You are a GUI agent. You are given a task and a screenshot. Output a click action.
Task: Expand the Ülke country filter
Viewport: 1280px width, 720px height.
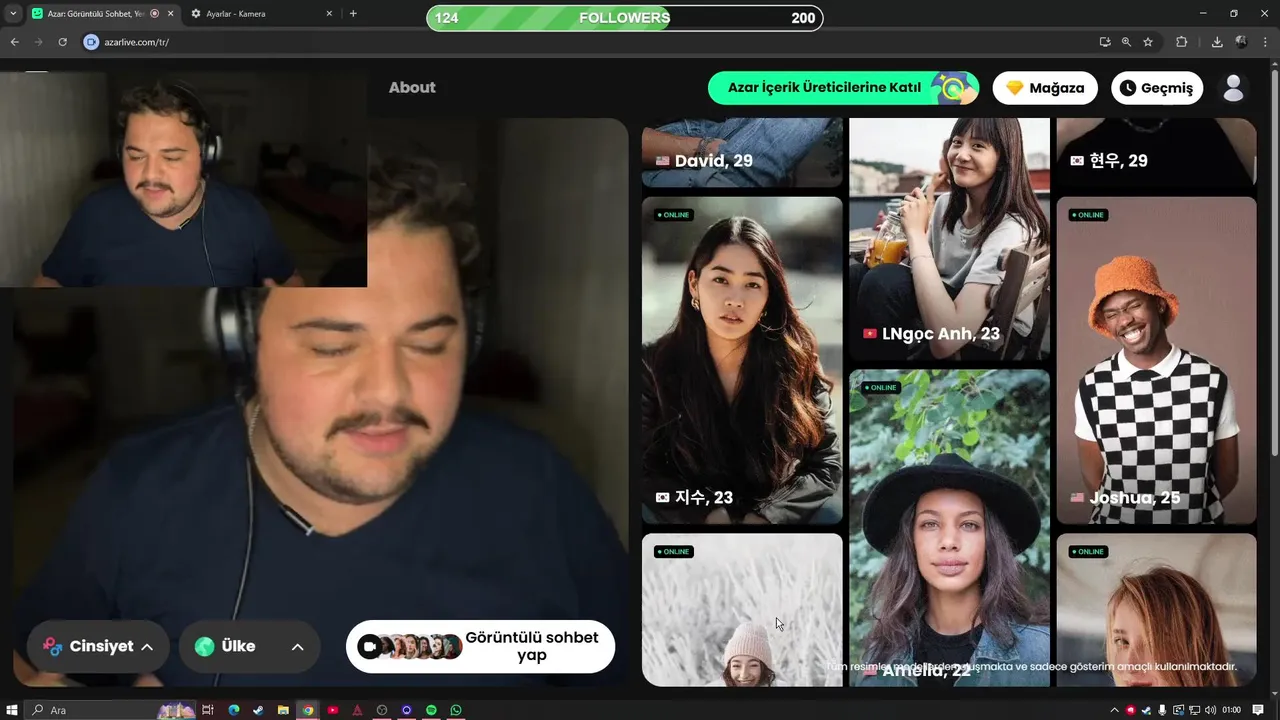pyautogui.click(x=249, y=647)
